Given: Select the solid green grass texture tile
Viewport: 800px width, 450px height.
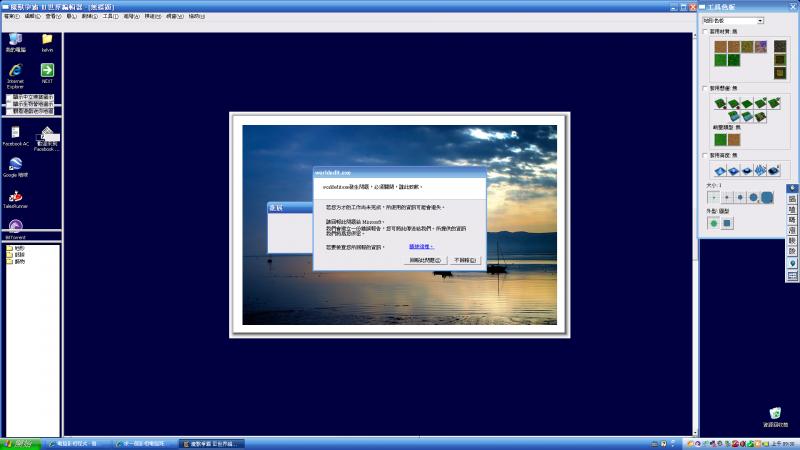Looking at the screenshot, I should pos(720,59).
